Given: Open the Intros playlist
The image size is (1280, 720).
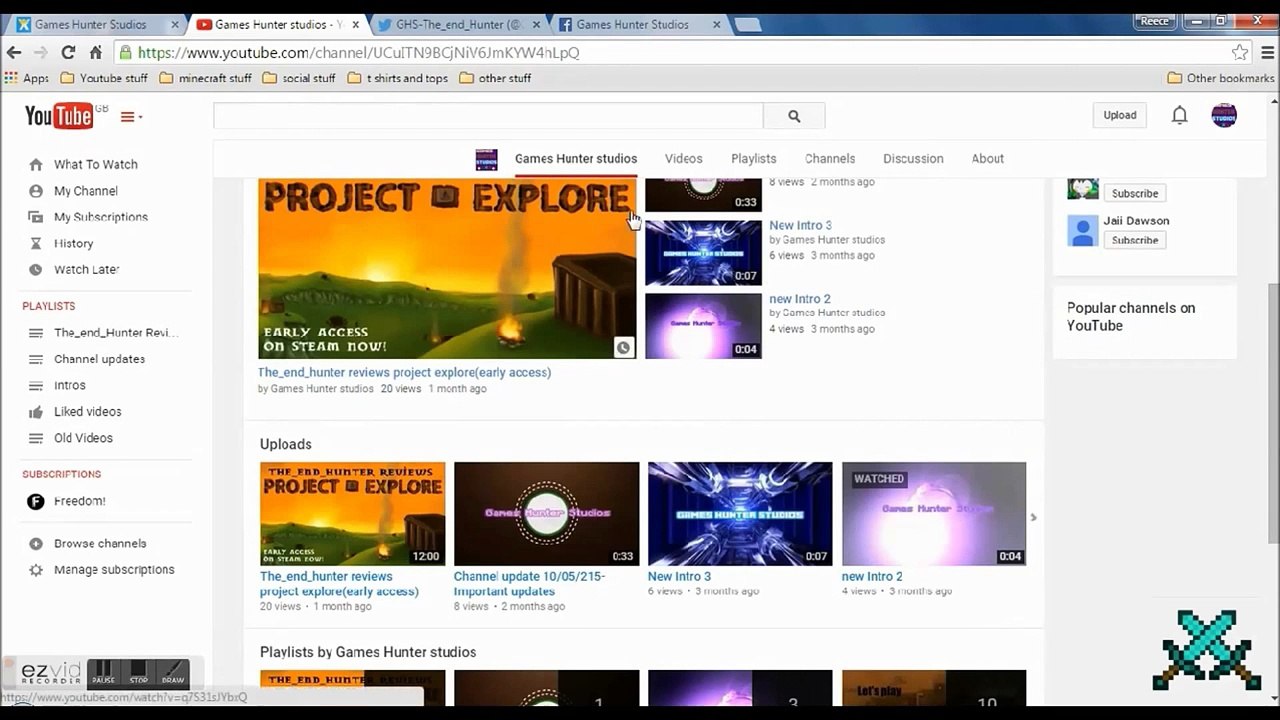Looking at the screenshot, I should [69, 385].
